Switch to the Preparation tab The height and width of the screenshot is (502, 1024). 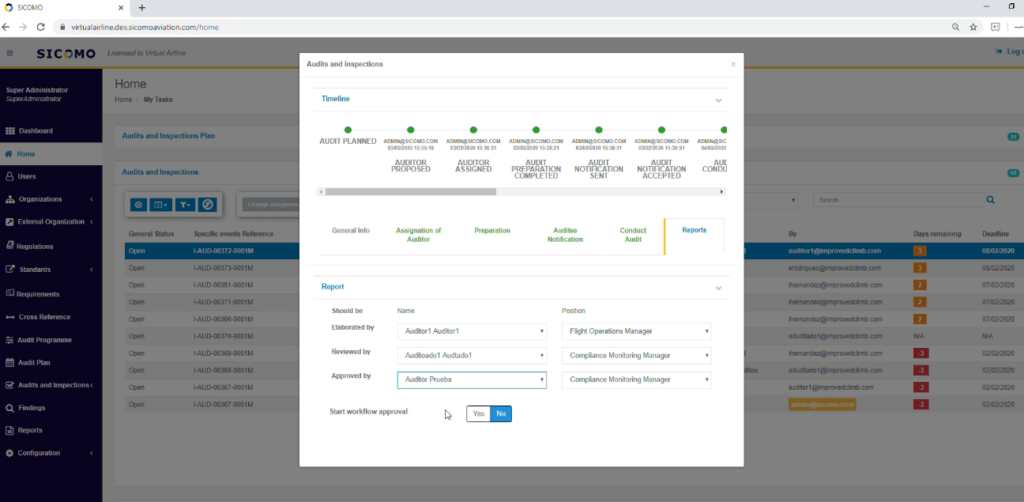pos(492,230)
